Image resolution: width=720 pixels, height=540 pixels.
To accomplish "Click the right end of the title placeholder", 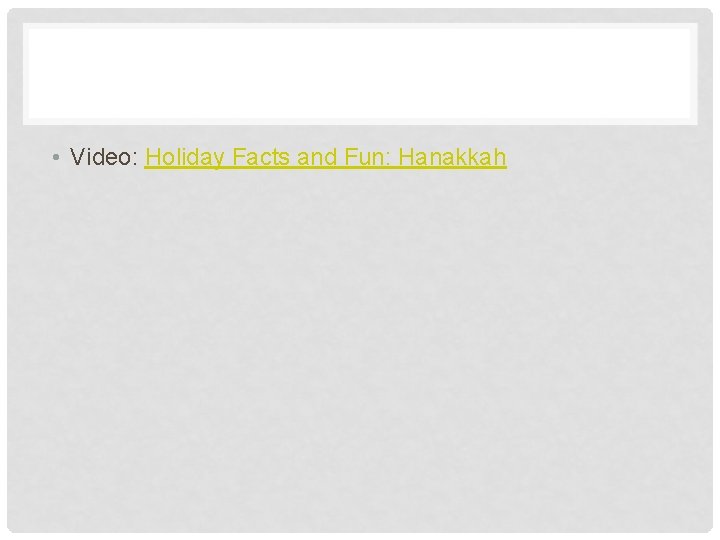I will click(687, 73).
